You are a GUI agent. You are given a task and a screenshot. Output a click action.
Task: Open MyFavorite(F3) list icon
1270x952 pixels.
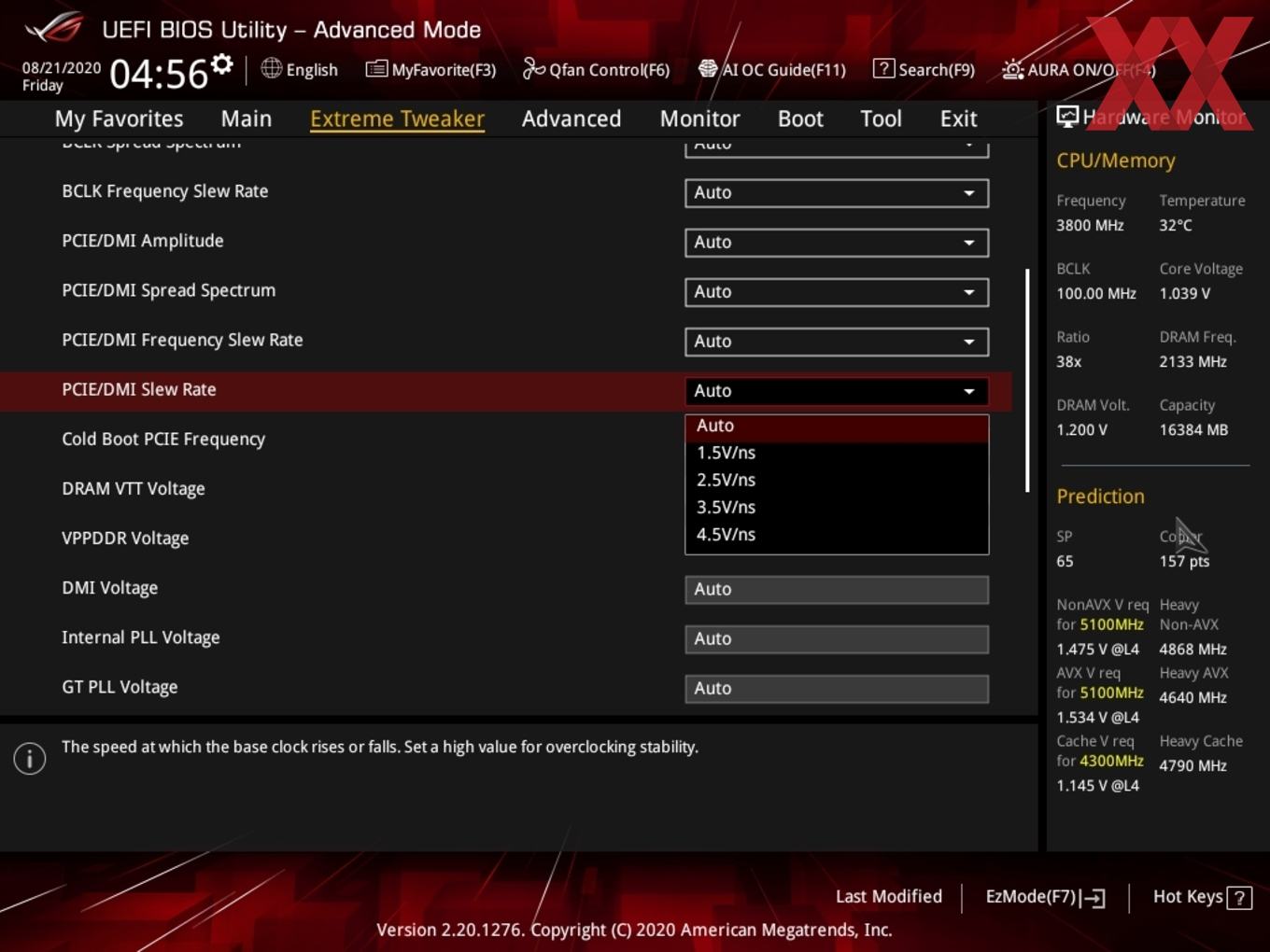coord(375,69)
